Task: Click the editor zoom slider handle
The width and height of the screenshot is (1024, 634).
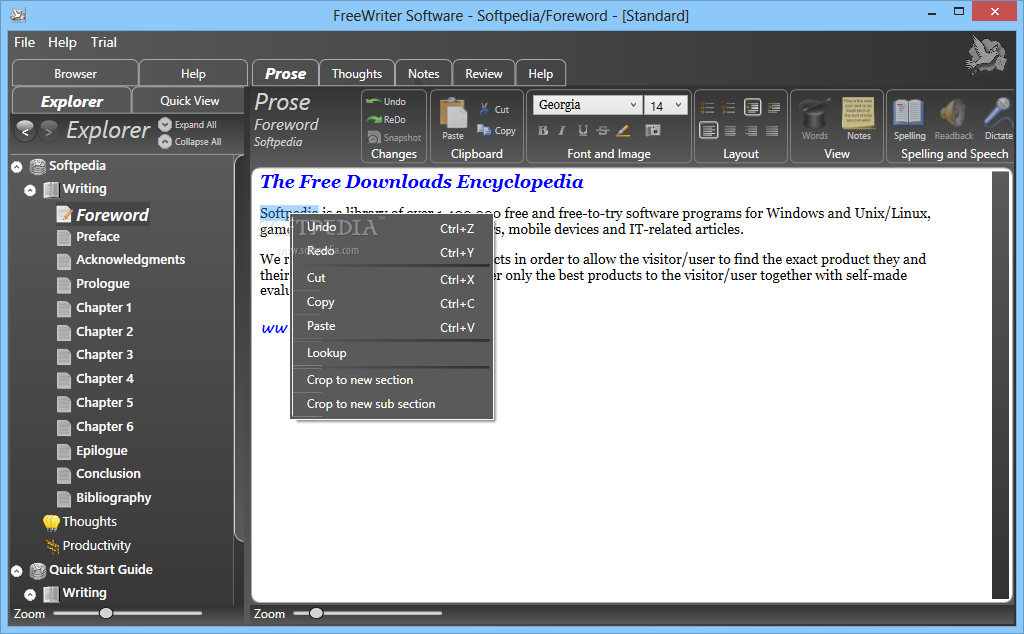Action: click(316, 613)
